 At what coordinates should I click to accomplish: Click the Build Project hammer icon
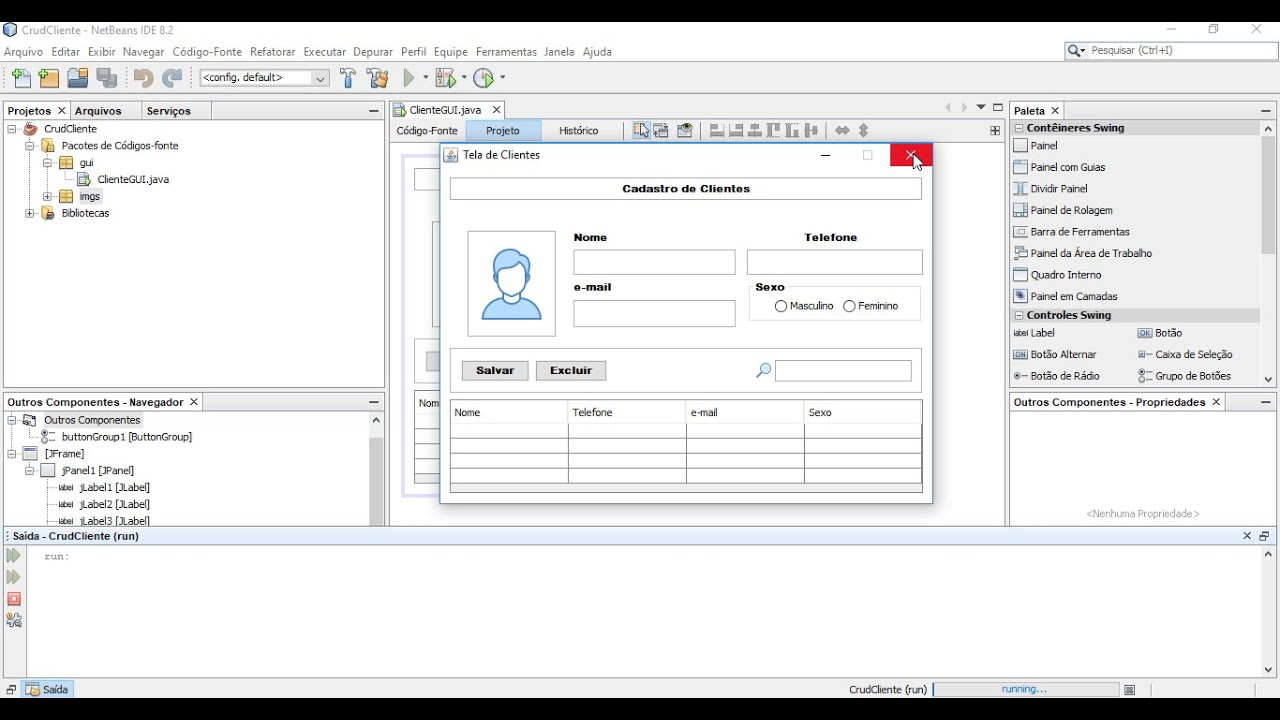click(347, 78)
